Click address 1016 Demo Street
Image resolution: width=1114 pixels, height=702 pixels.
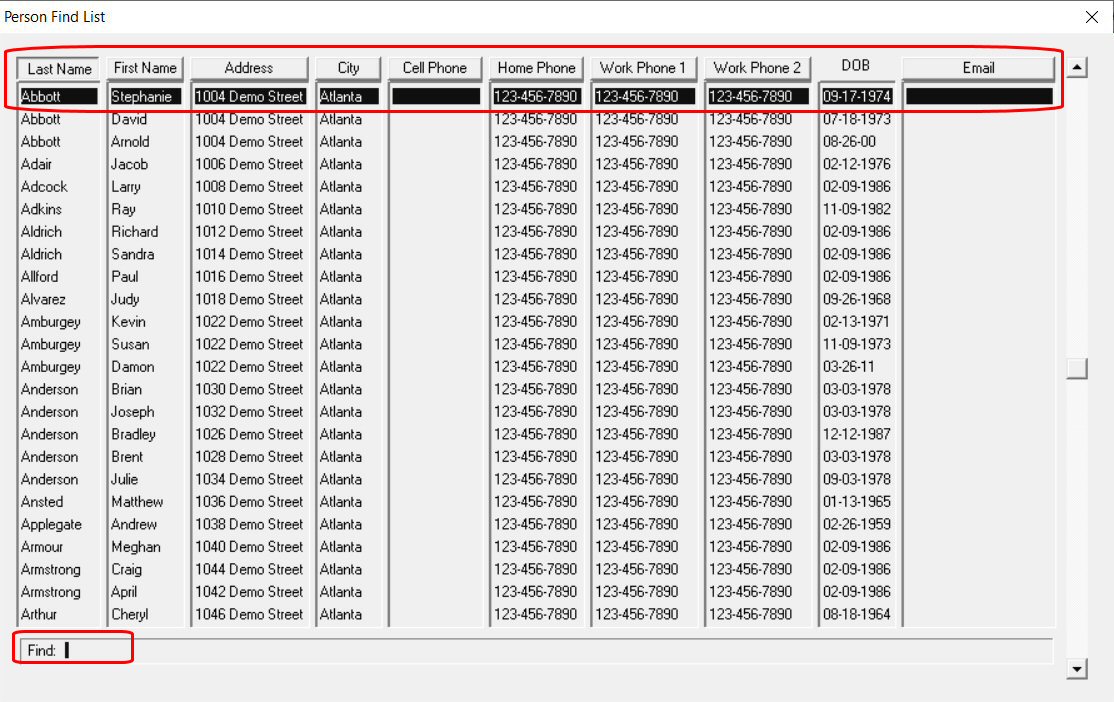(249, 277)
